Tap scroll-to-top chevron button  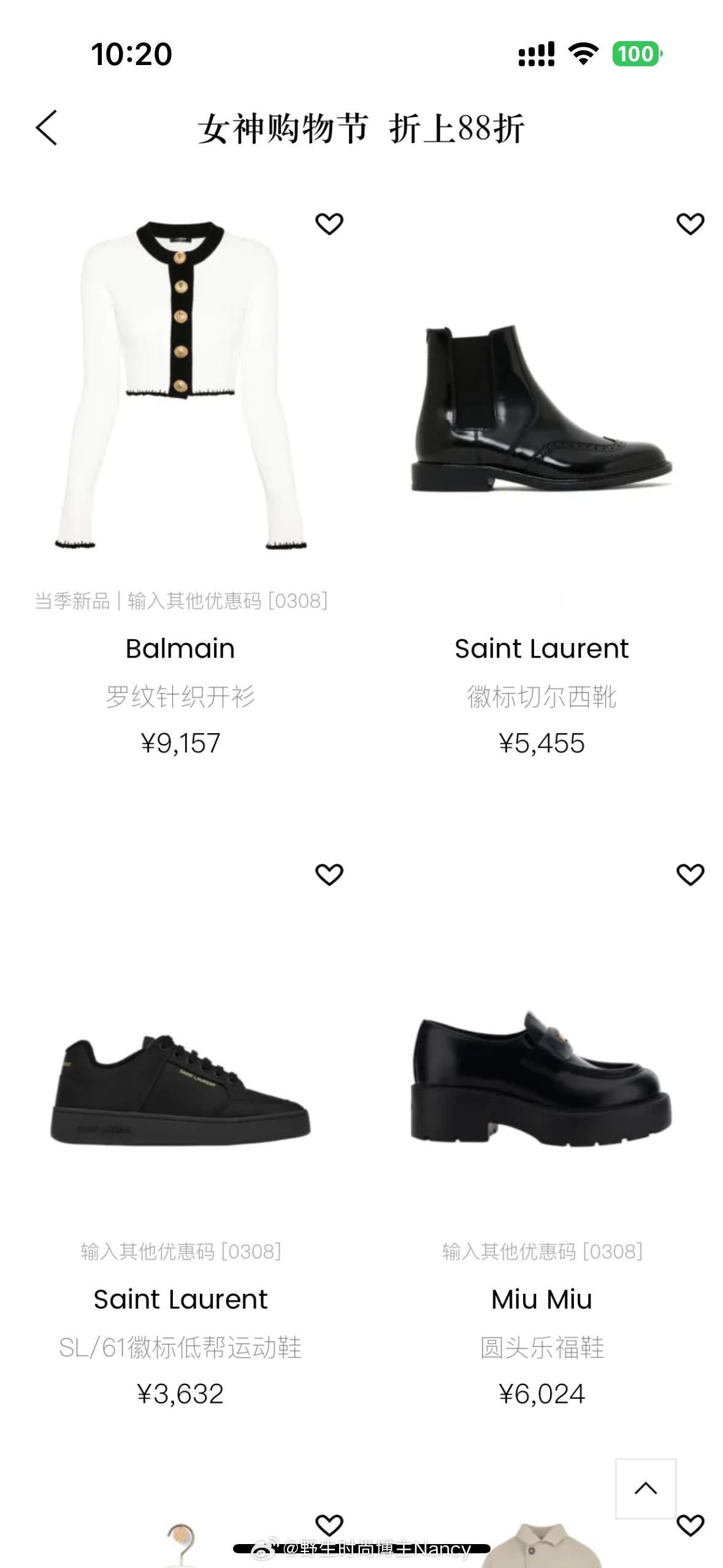646,1489
